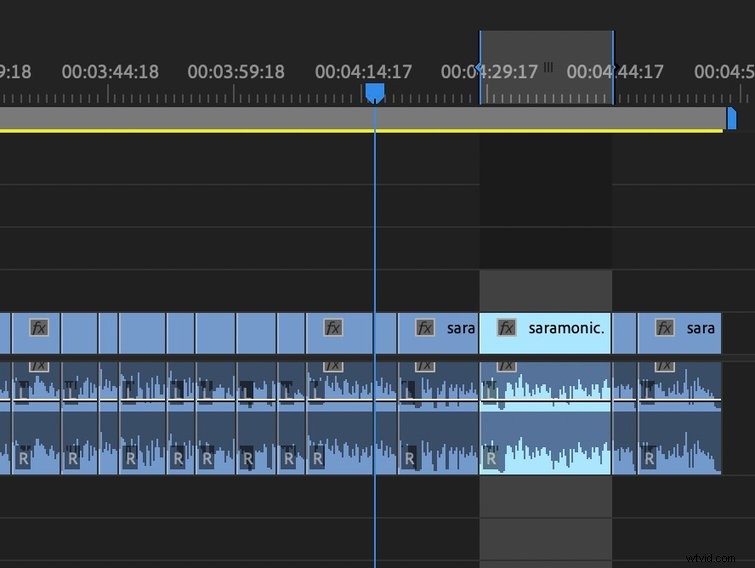This screenshot has height=568, width=755.
Task: Select the highlighted "saramonic." video clip by its name
Action: (x=566, y=328)
